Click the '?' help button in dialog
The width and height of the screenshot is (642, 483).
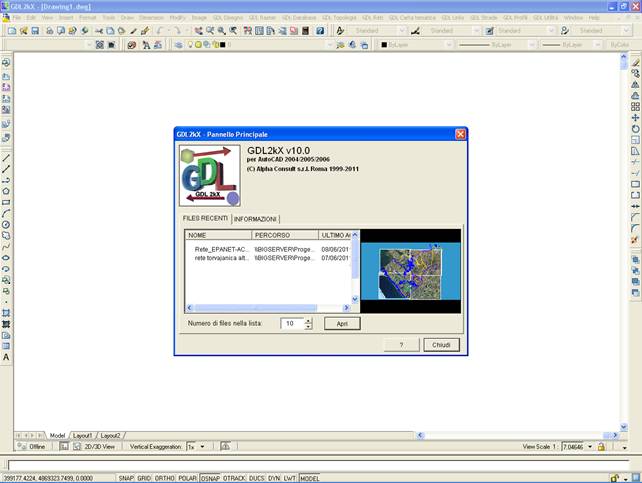tap(401, 345)
